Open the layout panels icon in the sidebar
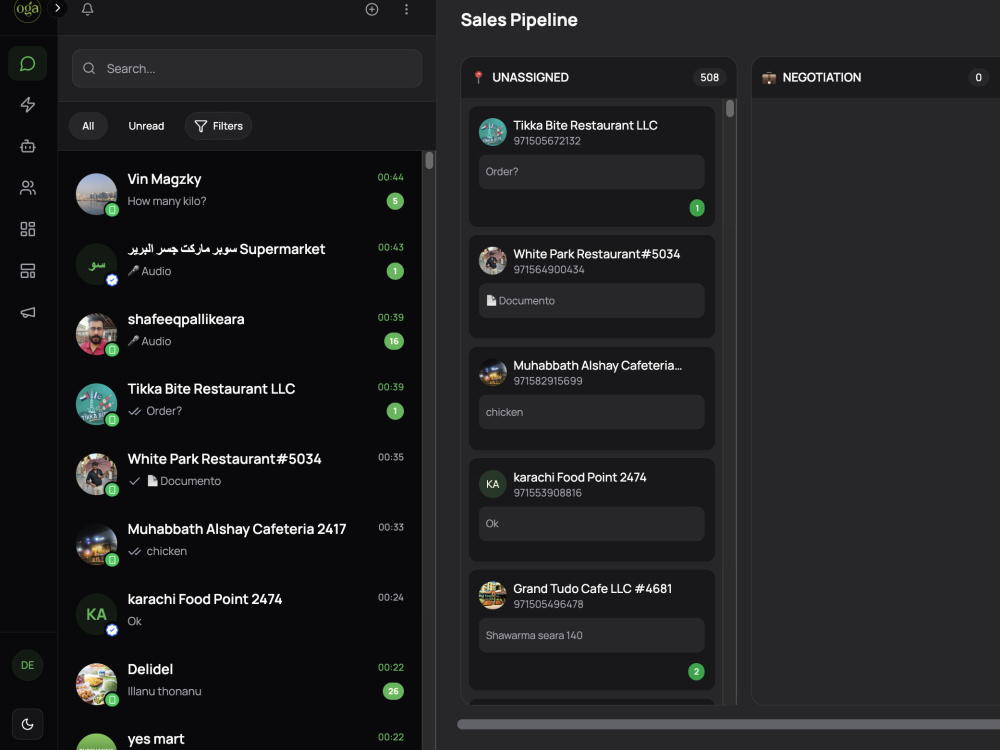This screenshot has height=750, width=1000. pos(27,271)
